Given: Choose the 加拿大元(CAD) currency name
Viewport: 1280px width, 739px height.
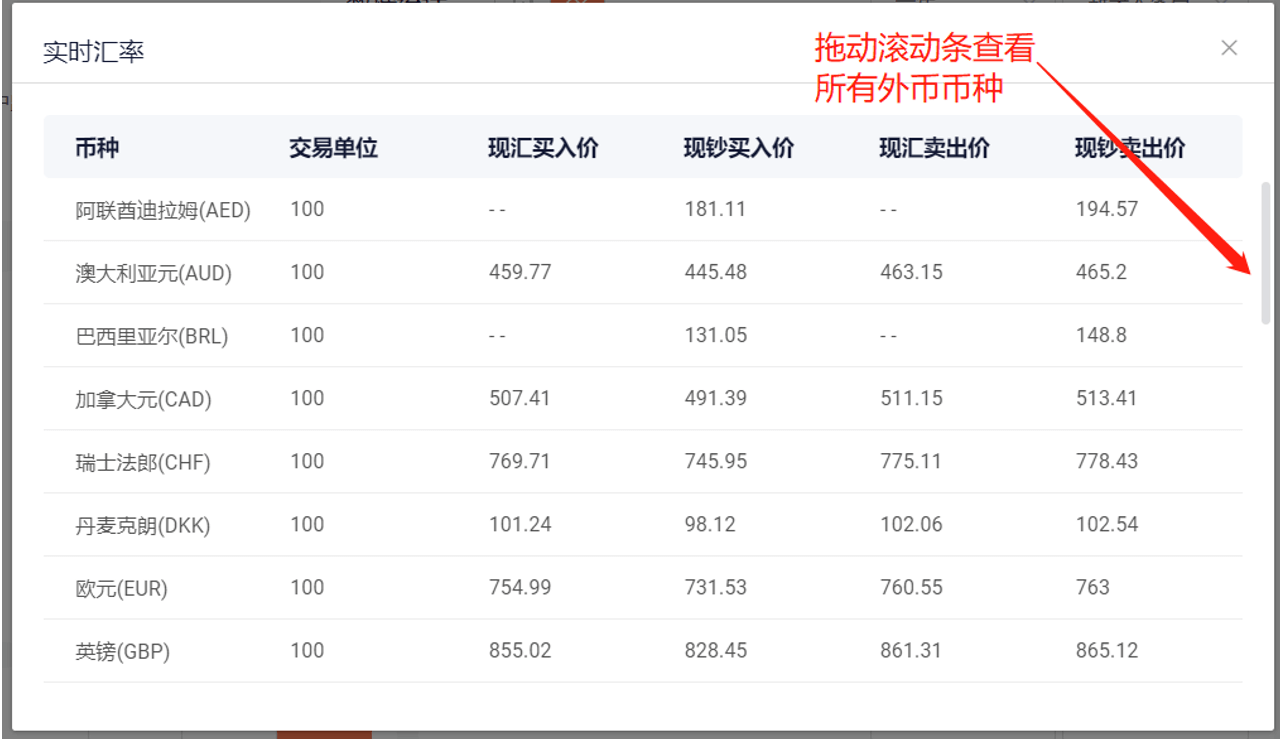Looking at the screenshot, I should coord(144,399).
